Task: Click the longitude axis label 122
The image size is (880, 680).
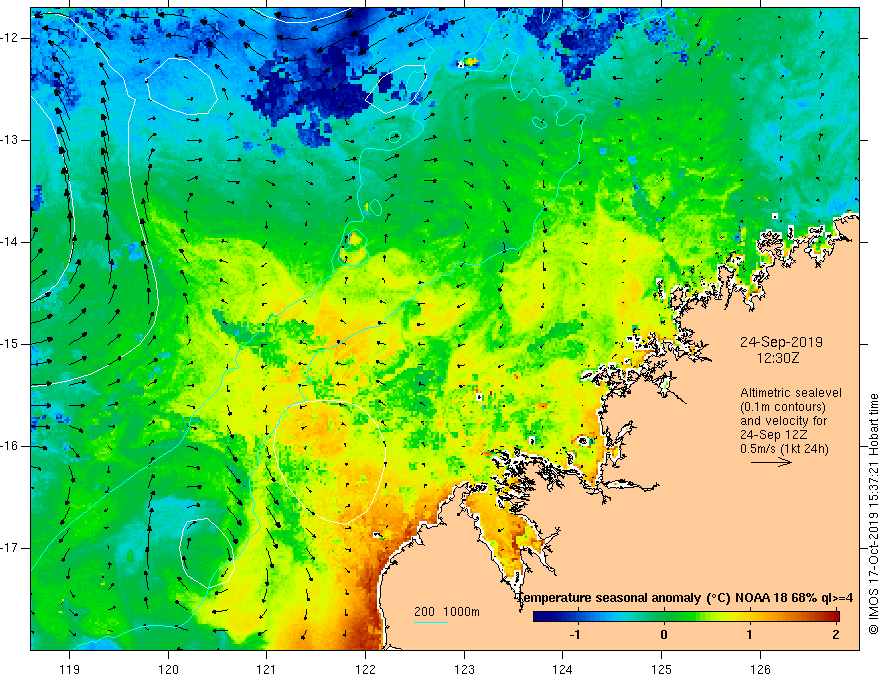Action: click(x=365, y=669)
